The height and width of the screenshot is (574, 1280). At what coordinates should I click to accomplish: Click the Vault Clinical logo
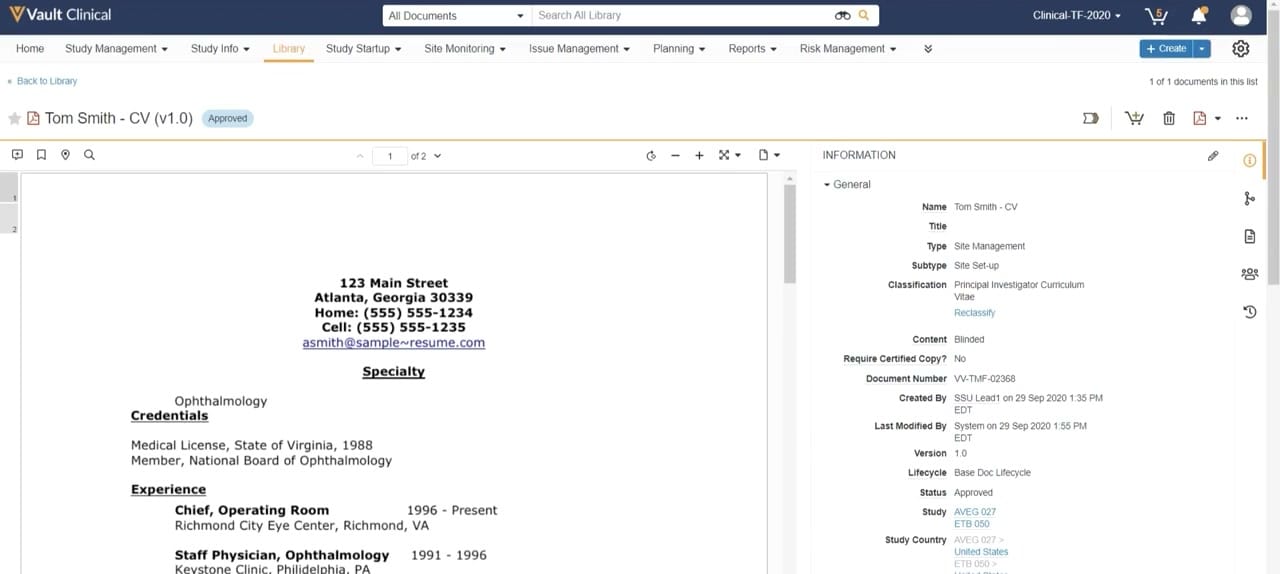click(x=60, y=15)
